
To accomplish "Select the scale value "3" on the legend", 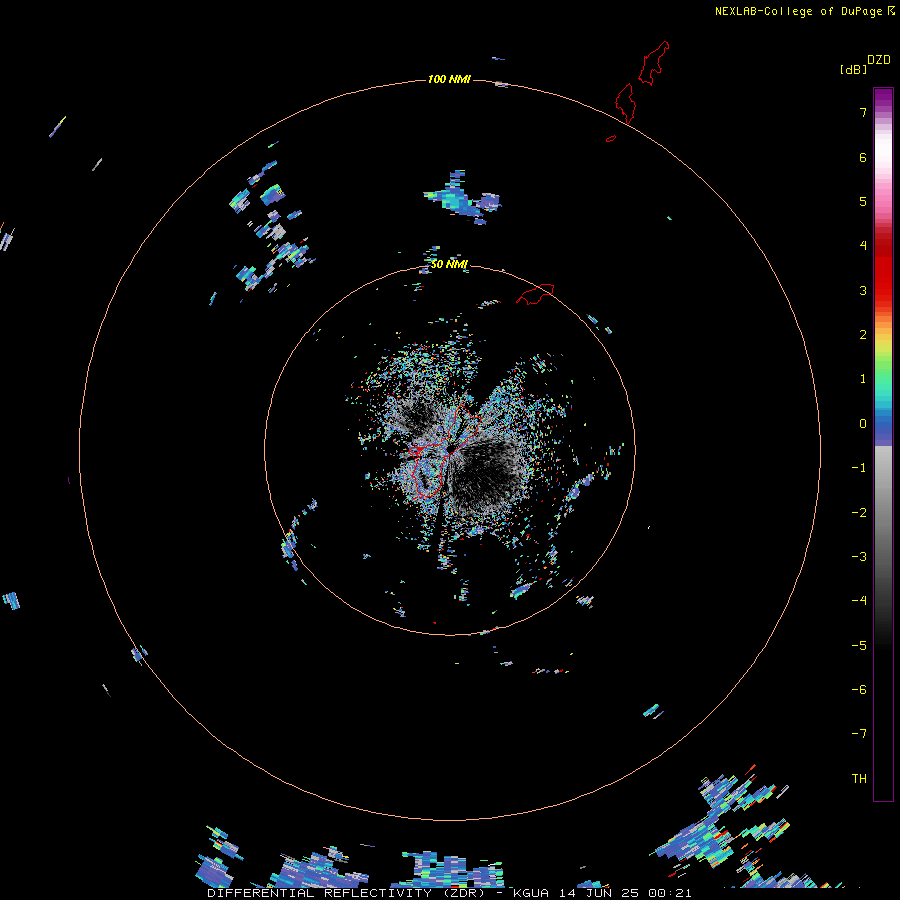I will (863, 290).
